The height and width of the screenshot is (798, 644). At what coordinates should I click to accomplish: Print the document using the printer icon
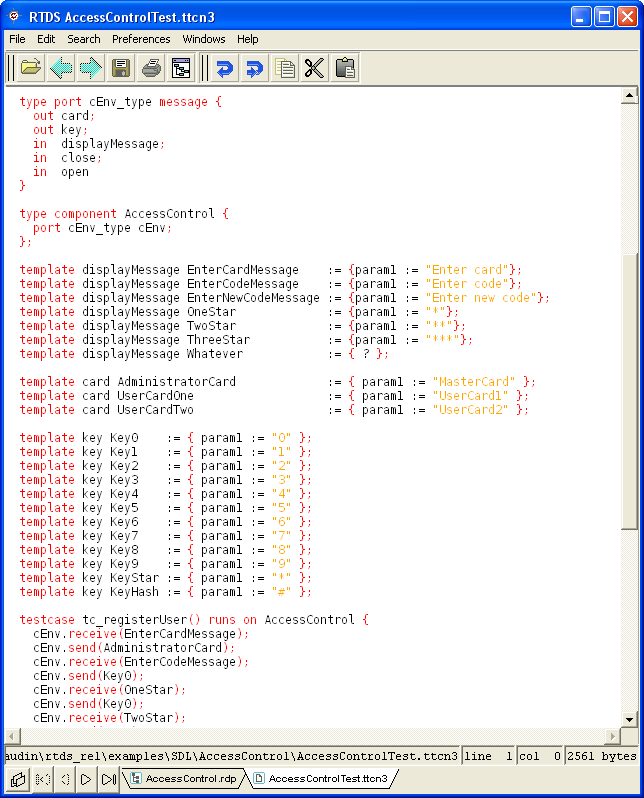point(151,68)
